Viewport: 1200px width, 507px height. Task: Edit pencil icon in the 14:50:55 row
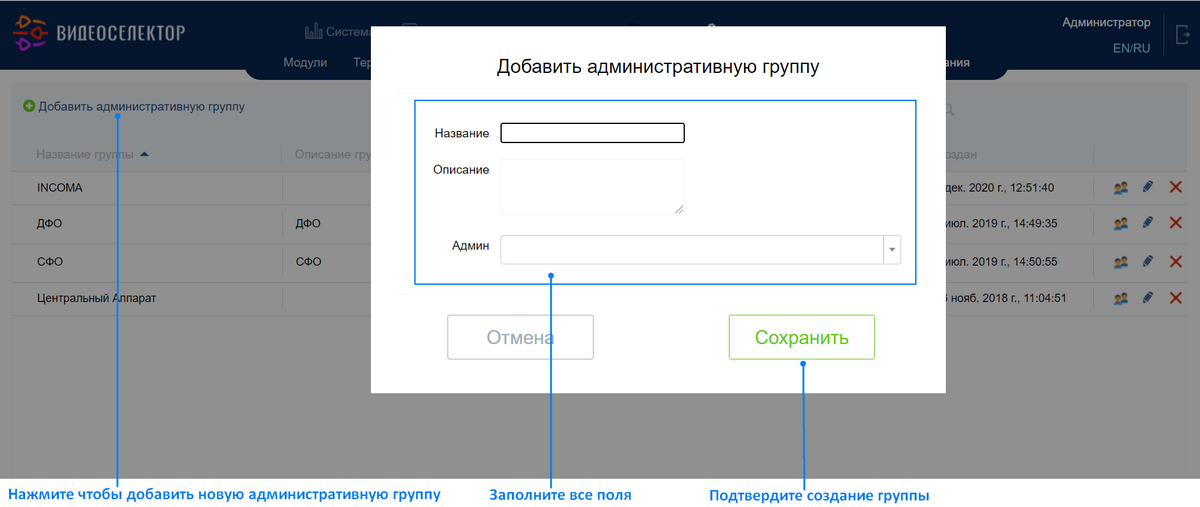point(1148,261)
